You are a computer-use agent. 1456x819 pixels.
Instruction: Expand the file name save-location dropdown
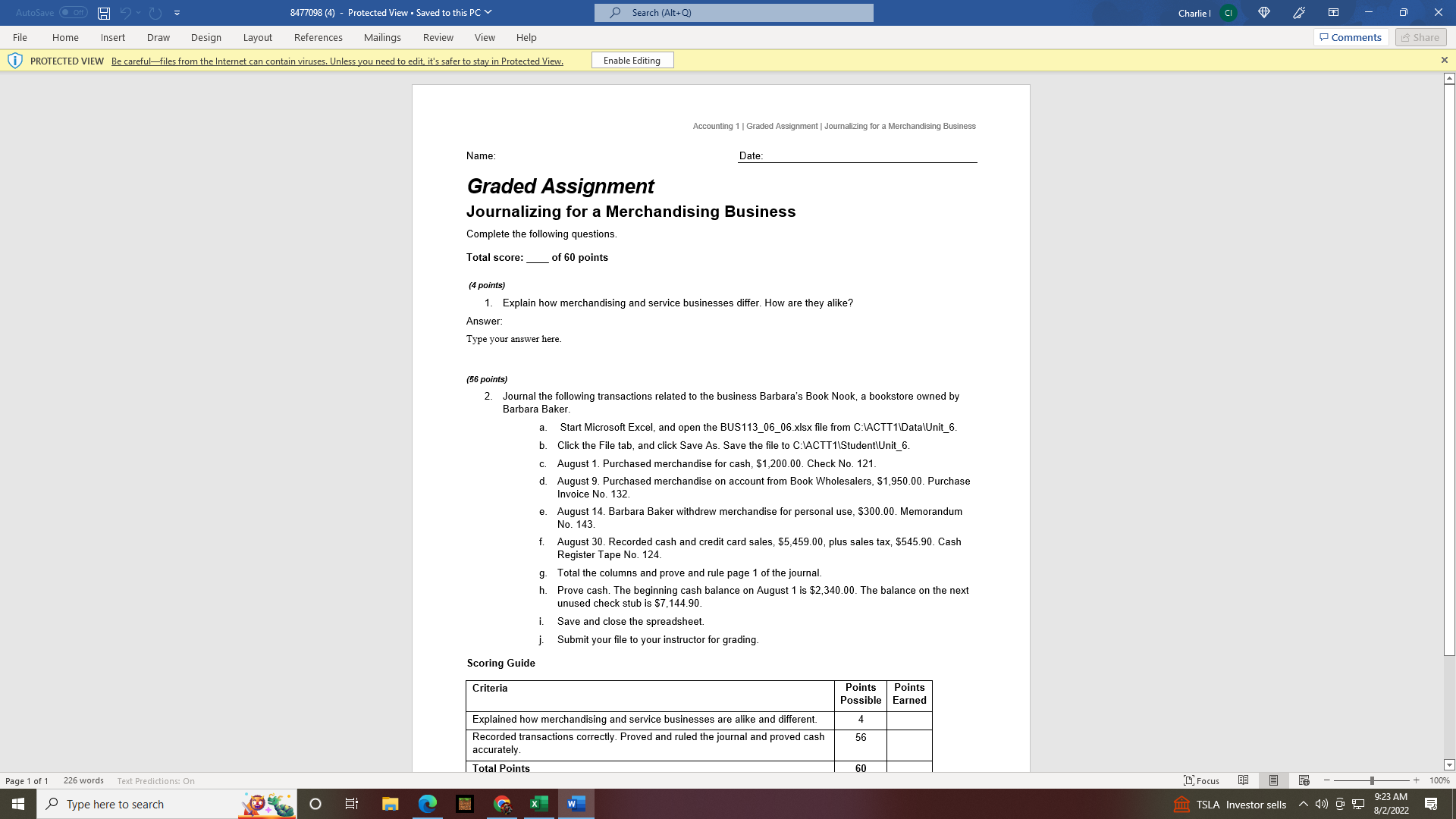(488, 12)
